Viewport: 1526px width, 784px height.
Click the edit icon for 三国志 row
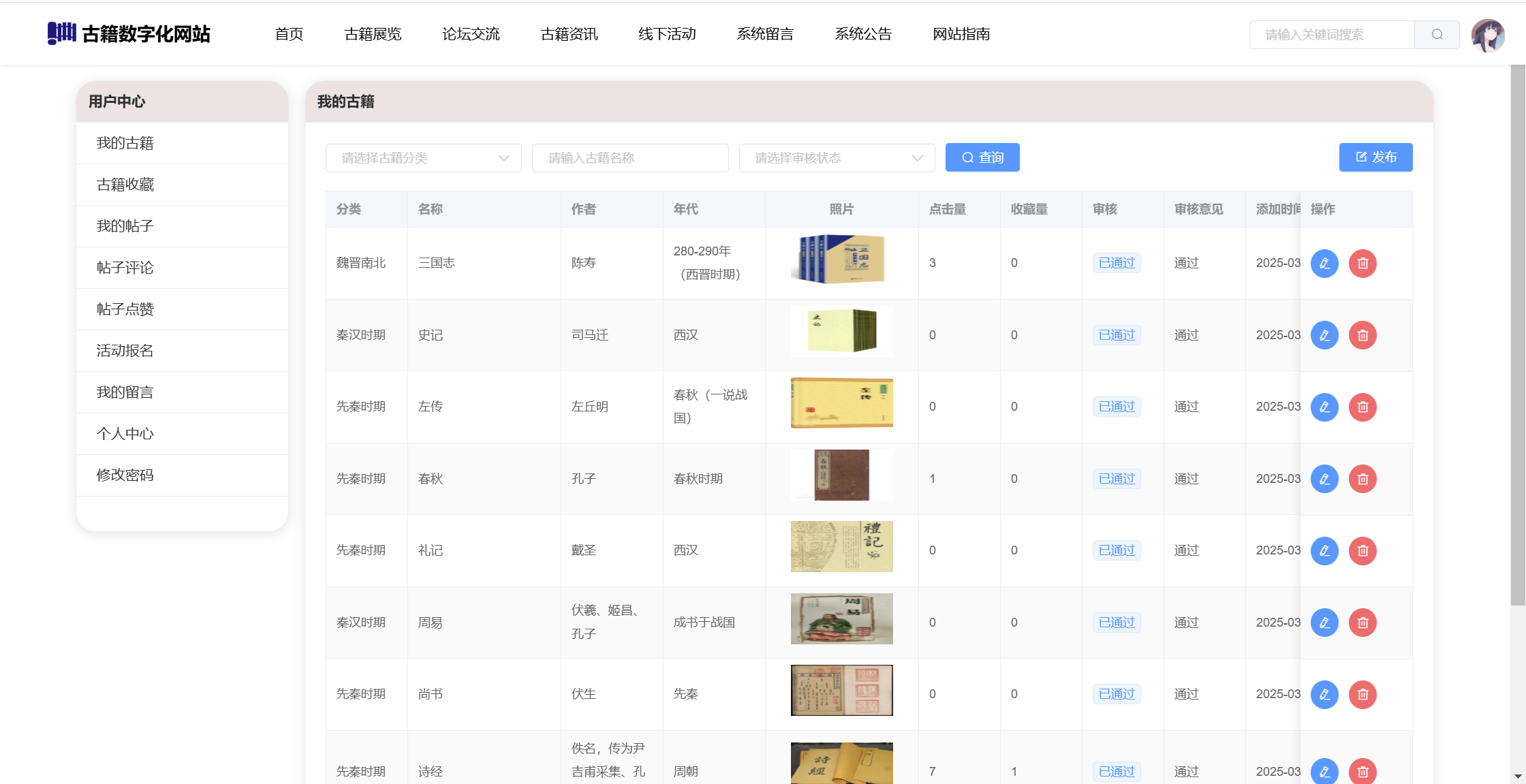[1324, 264]
